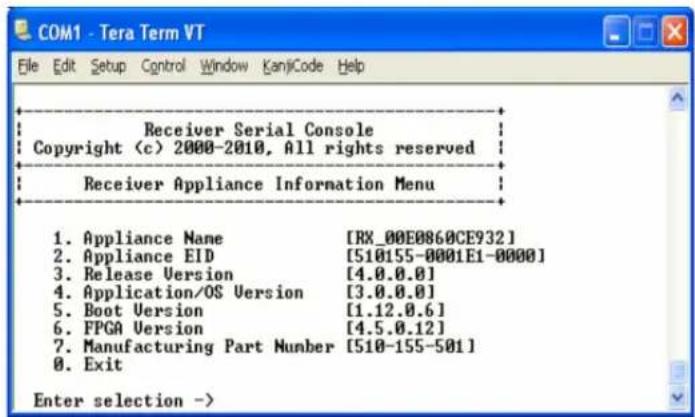Click the scrollbar down arrow

point(677,396)
